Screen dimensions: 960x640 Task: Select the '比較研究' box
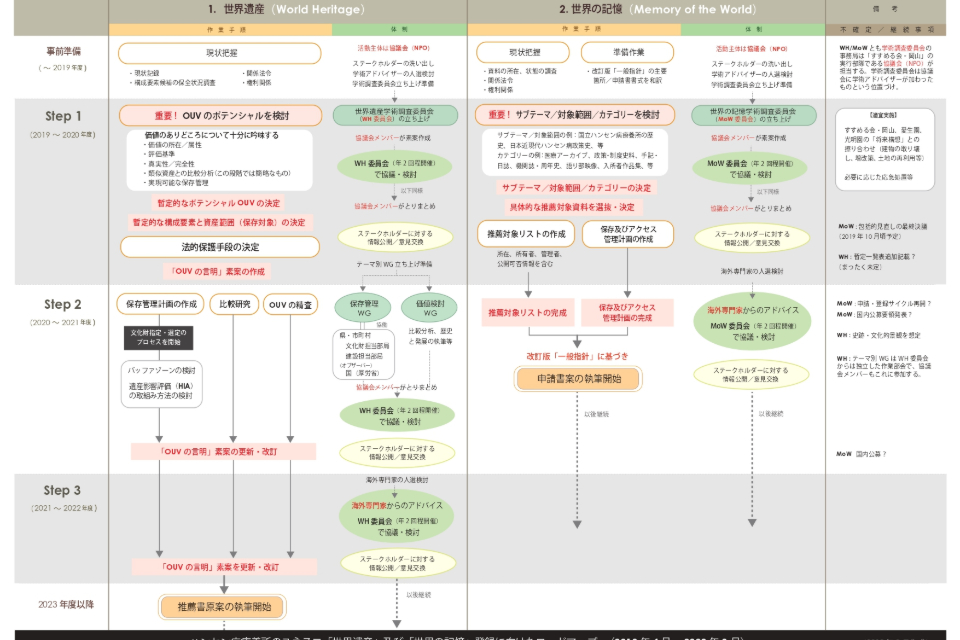pyautogui.click(x=234, y=304)
